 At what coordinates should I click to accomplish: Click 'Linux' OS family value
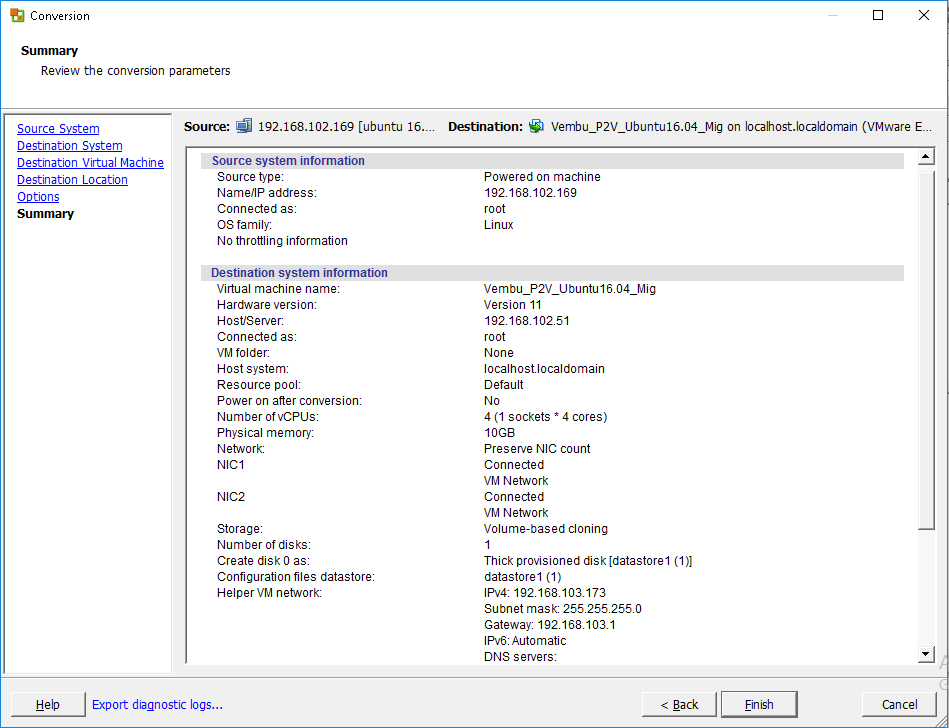[499, 225]
